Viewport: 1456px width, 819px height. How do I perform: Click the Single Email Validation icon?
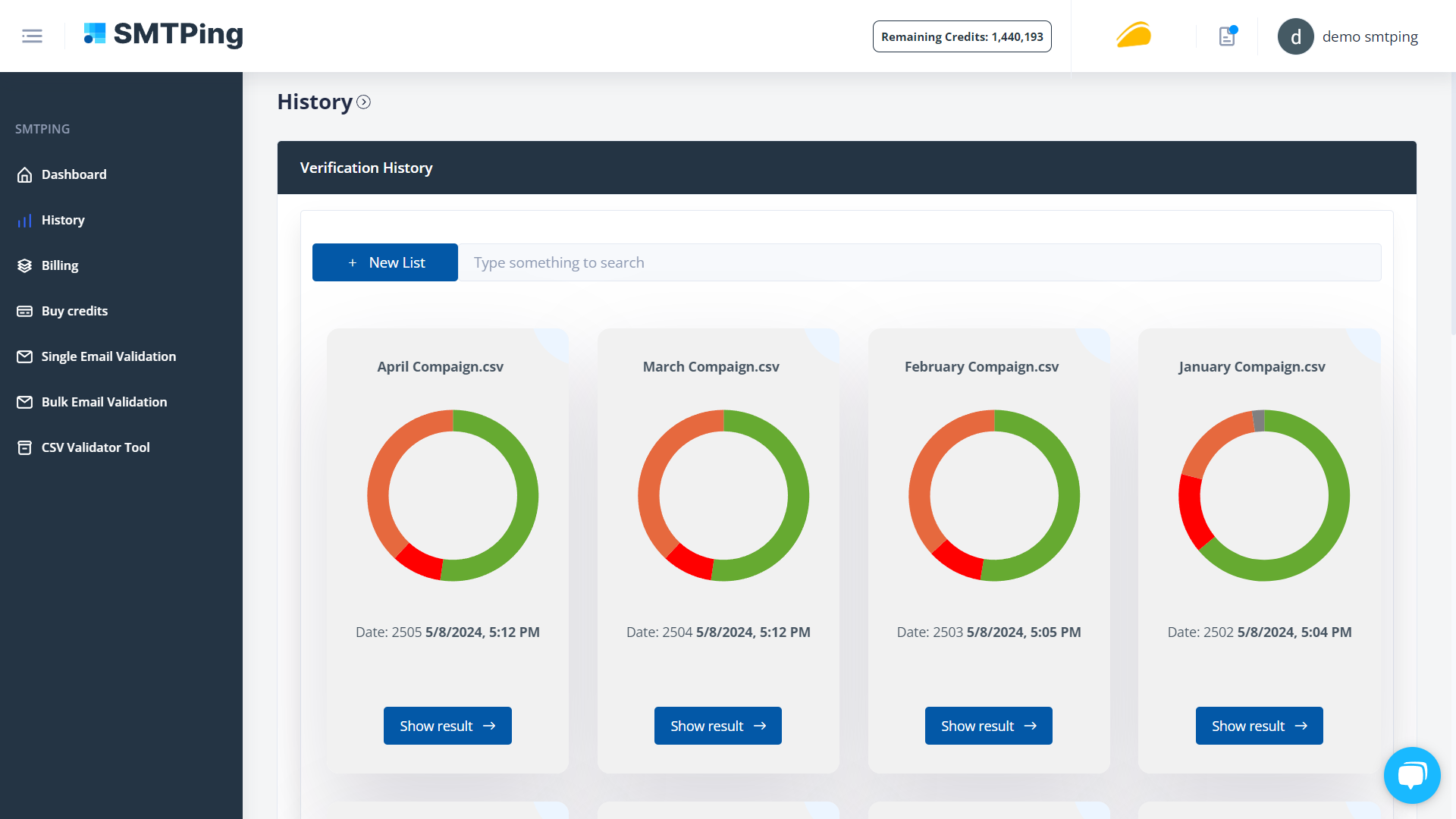[24, 356]
